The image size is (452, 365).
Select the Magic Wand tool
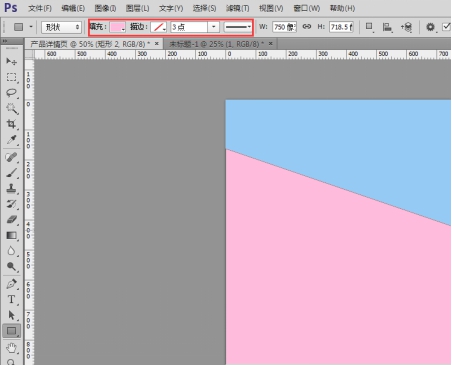click(12, 108)
